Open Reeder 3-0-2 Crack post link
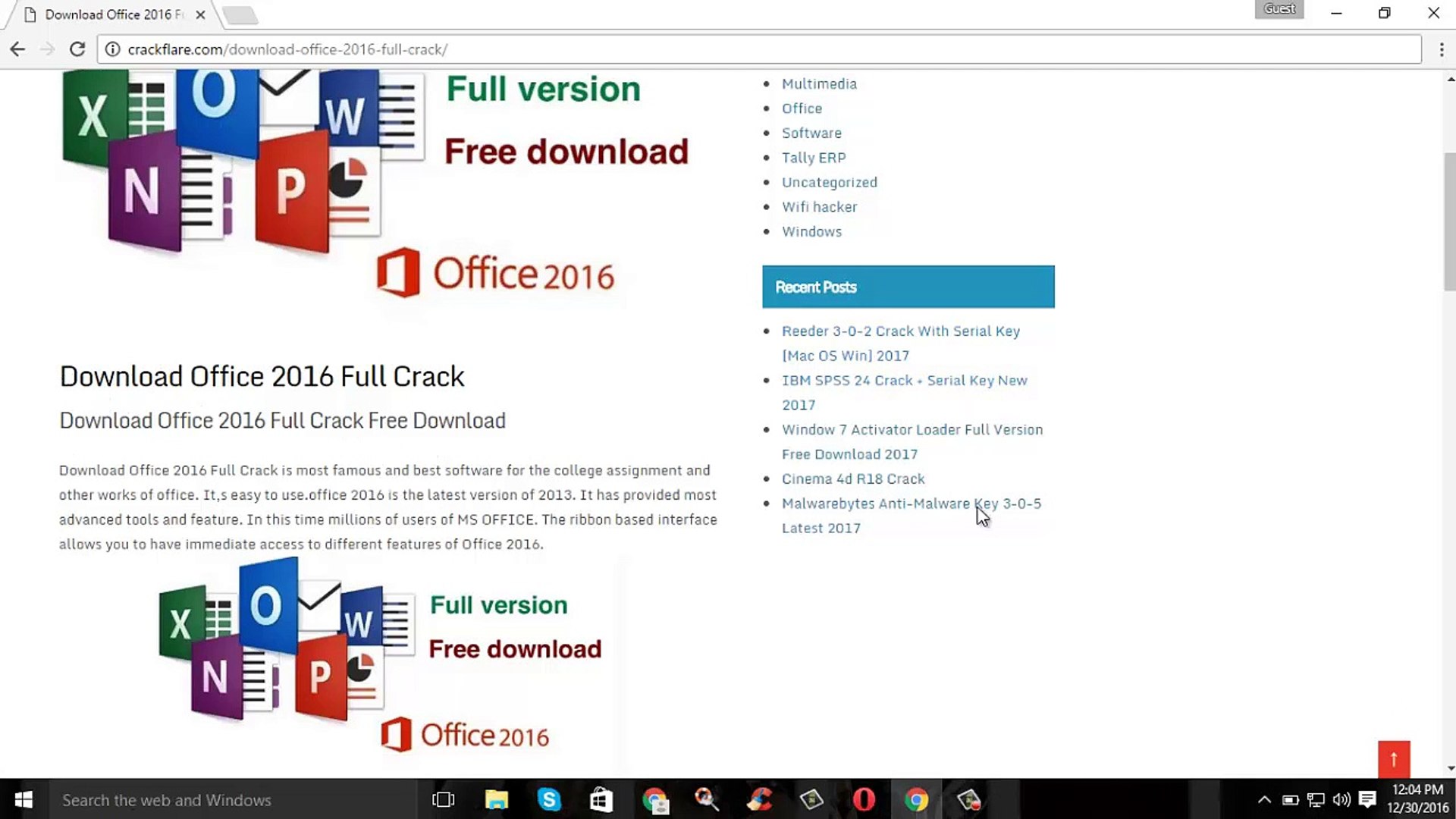 point(901,344)
